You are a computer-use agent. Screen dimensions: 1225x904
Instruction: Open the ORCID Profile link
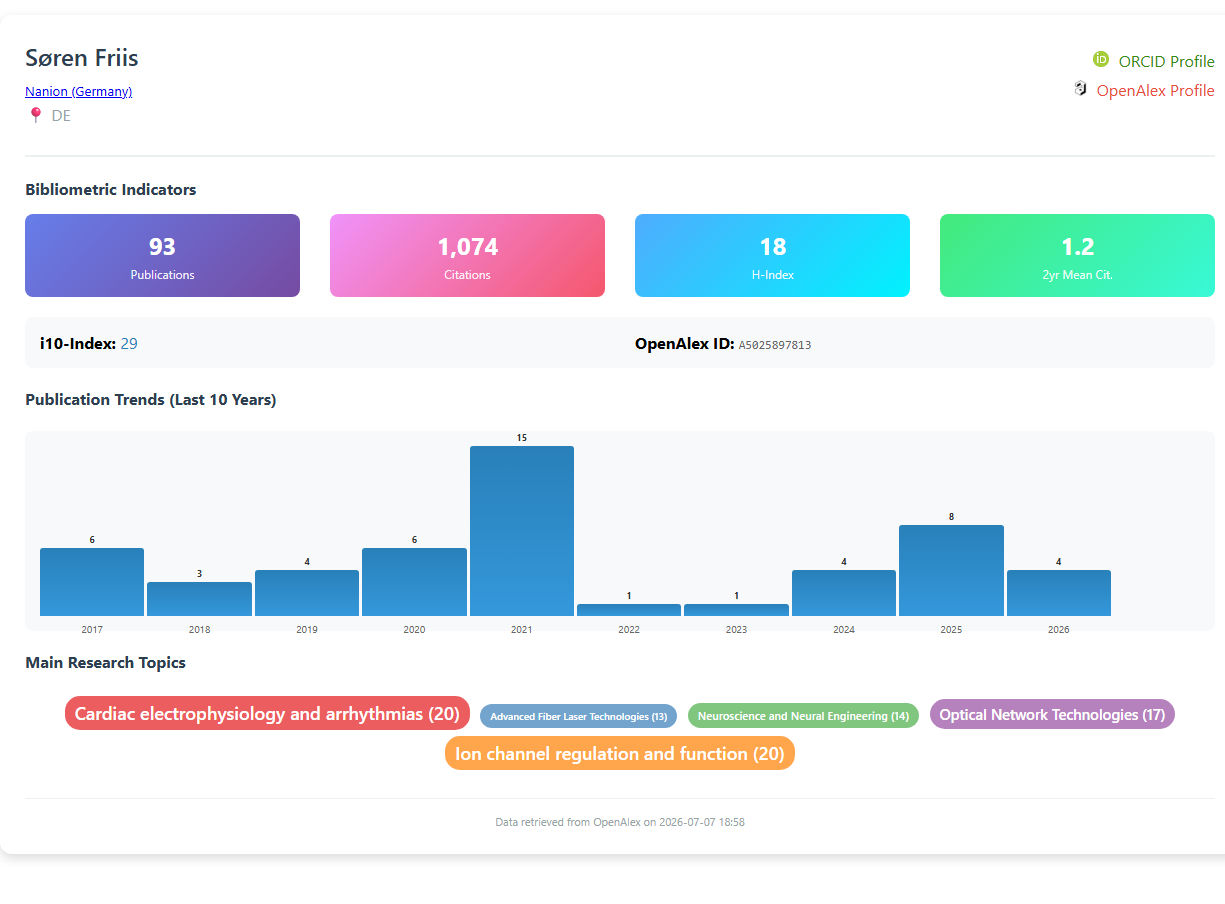tap(1166, 61)
